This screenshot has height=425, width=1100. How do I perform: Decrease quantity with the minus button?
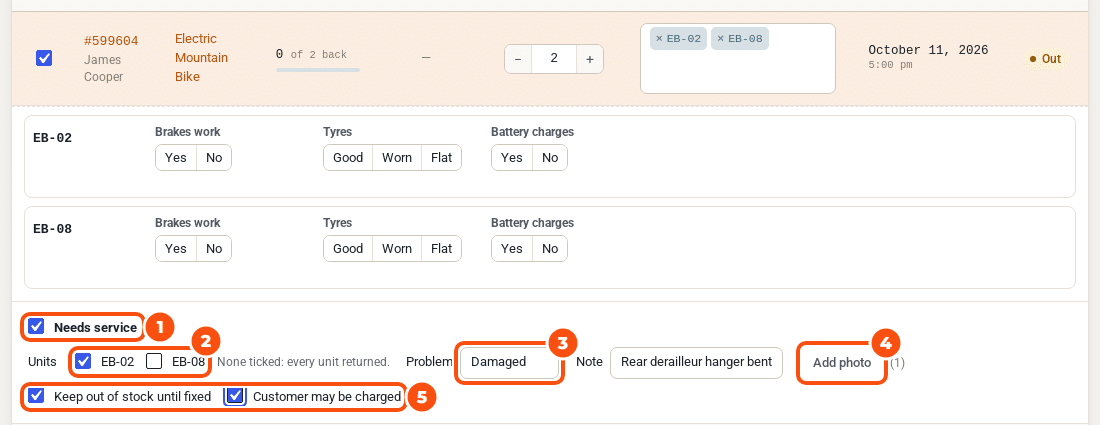click(x=518, y=60)
